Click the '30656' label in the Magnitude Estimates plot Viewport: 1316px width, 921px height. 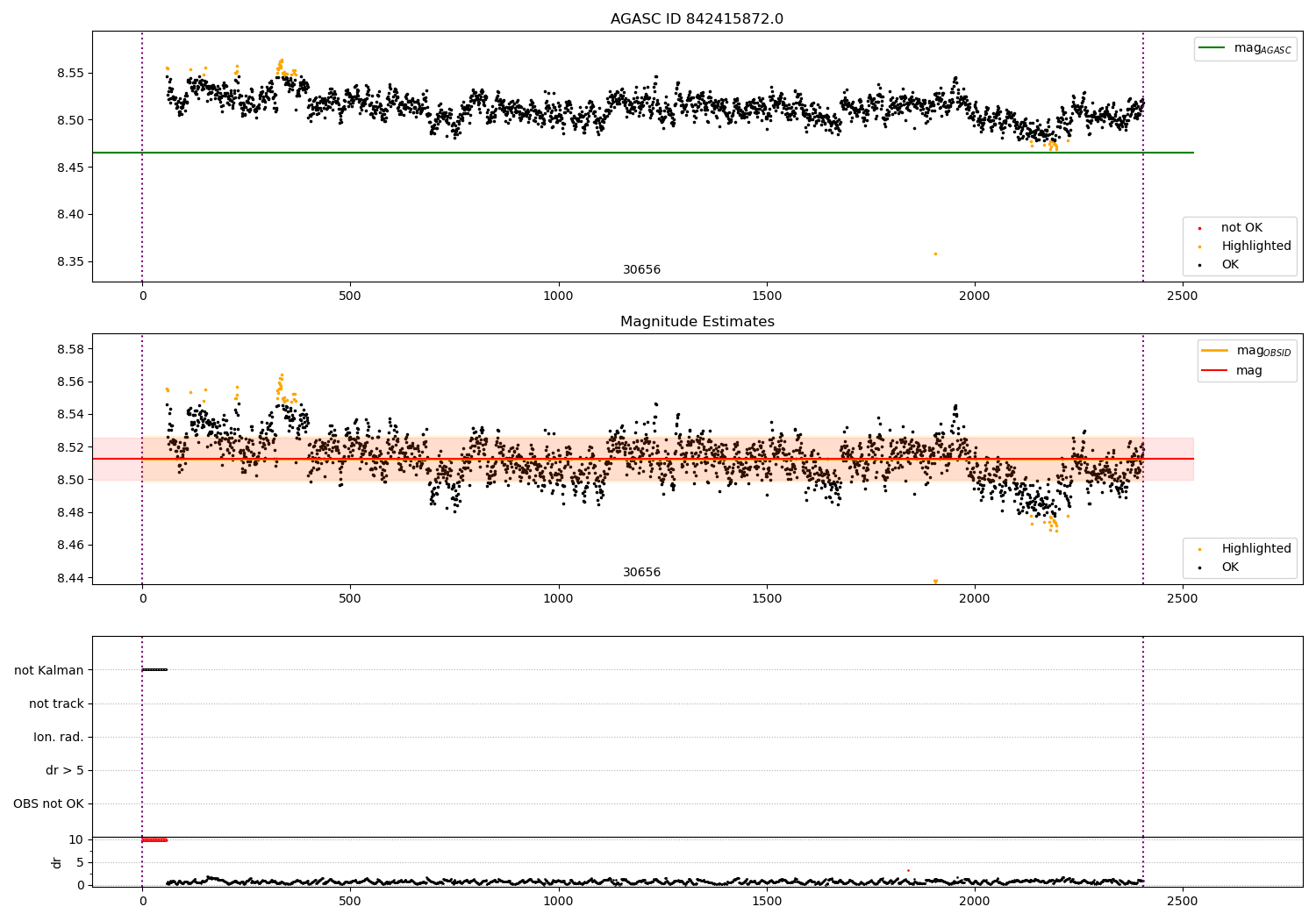(x=642, y=573)
